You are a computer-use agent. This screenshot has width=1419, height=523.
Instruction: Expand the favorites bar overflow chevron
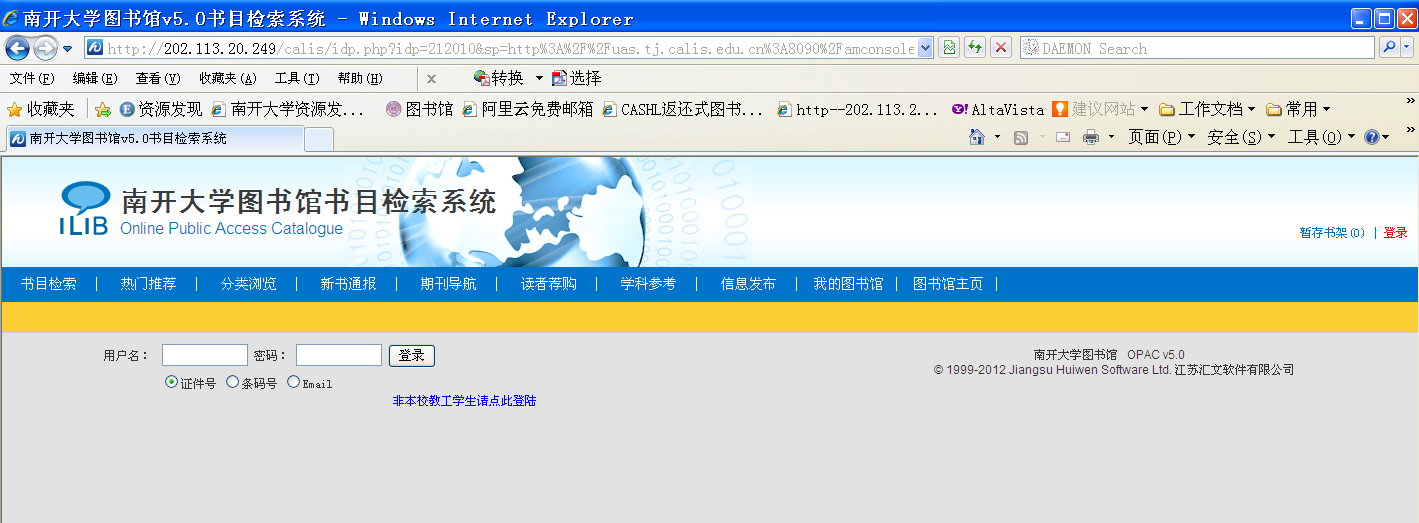1410,102
